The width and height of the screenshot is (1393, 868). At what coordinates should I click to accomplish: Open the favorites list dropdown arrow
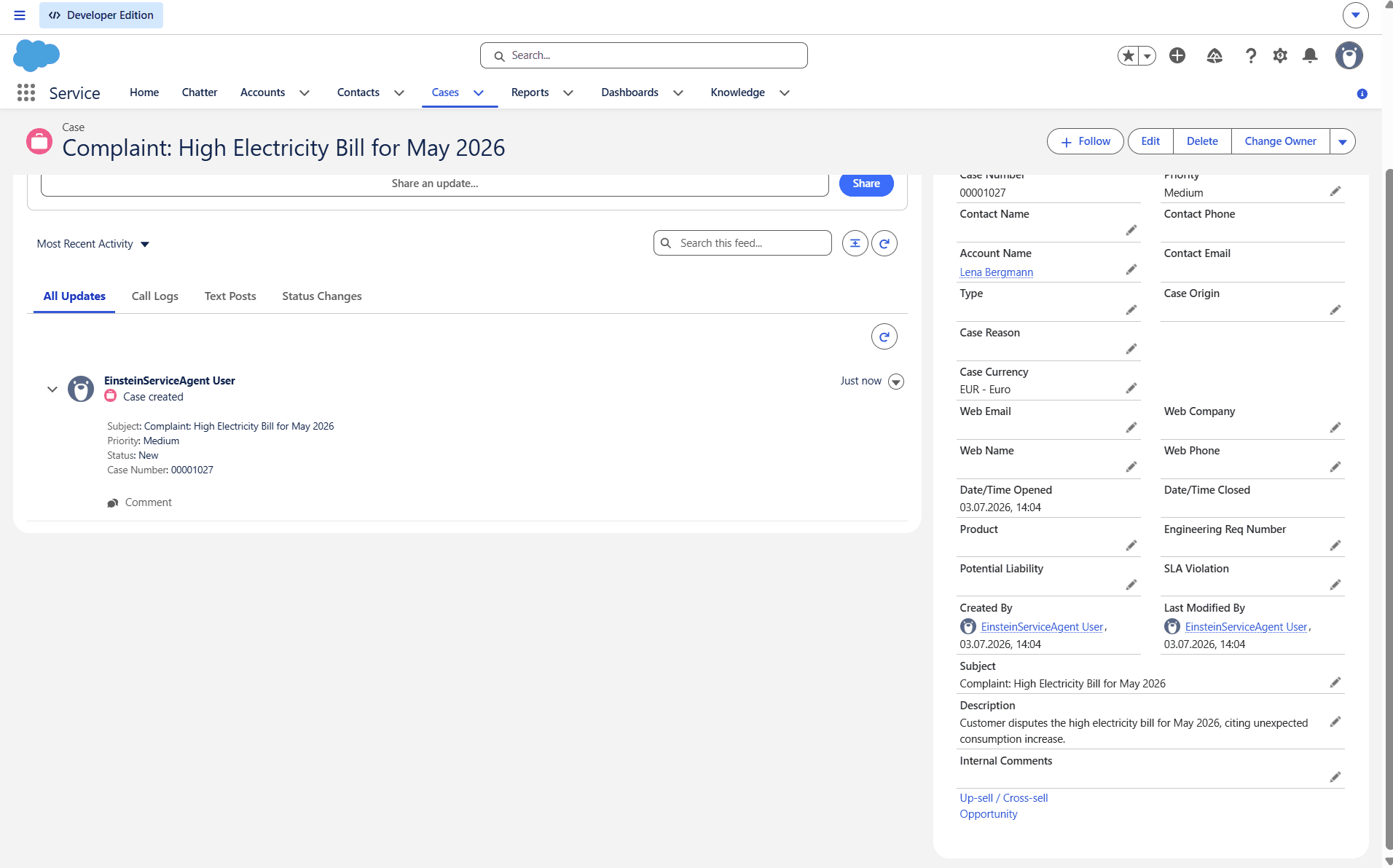coord(1147,55)
